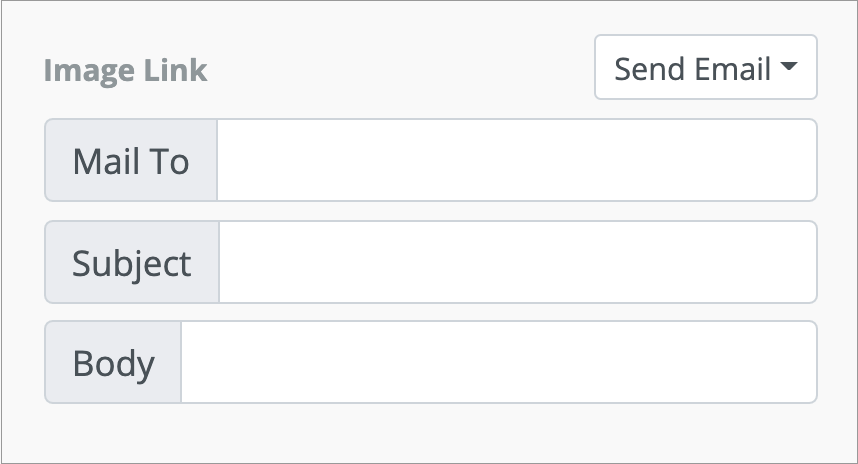Viewport: 858px width, 464px height.
Task: Select the recipient email address field
Action: pos(516,160)
